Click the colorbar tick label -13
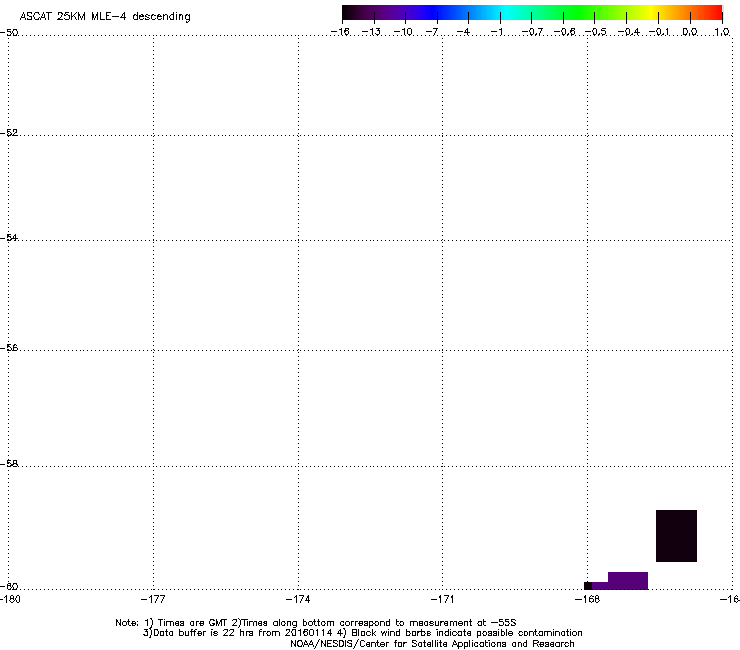Image resolution: width=740 pixels, height=650 pixels. 371,32
